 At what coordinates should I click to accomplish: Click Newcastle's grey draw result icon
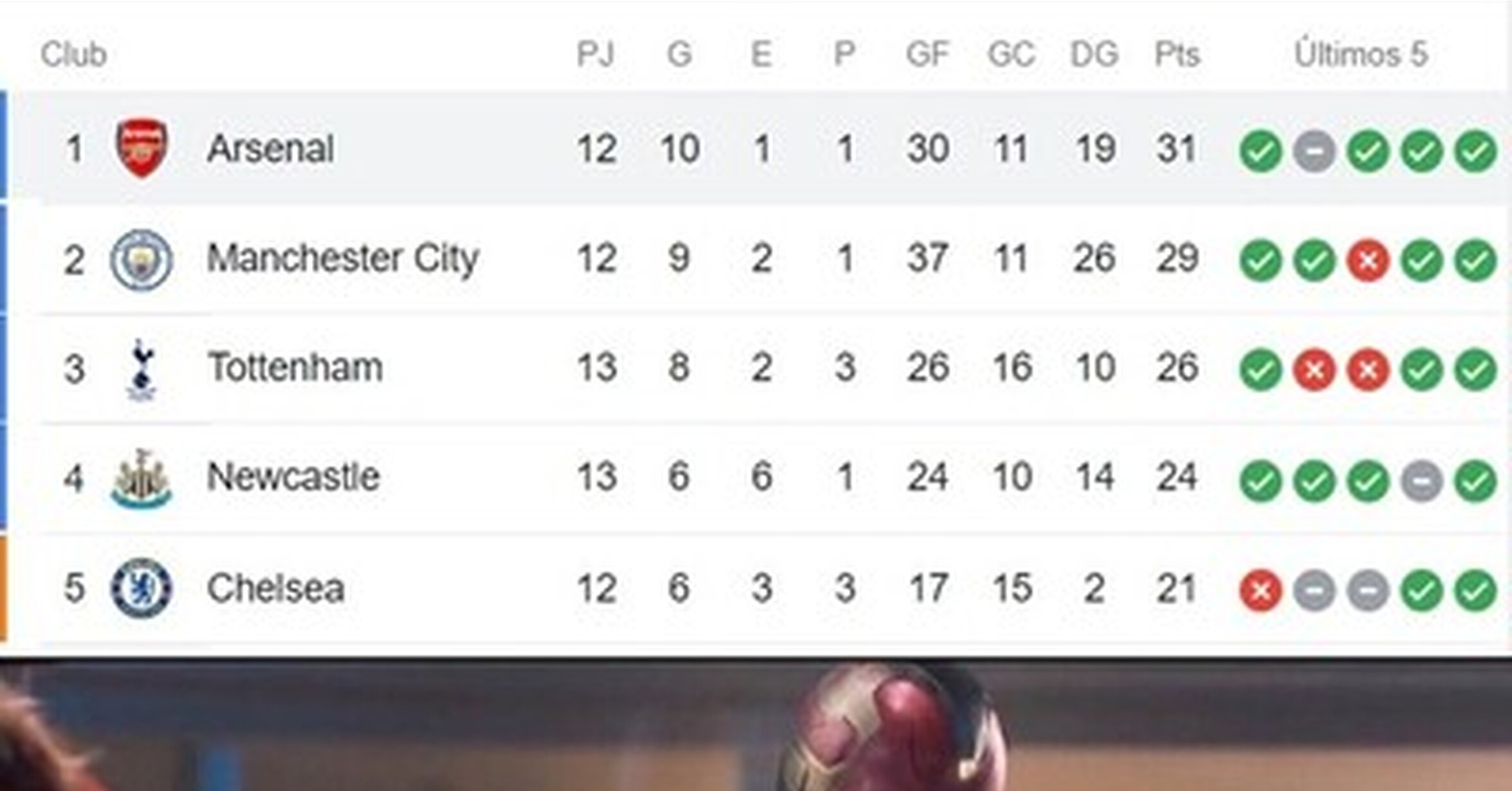click(1421, 480)
